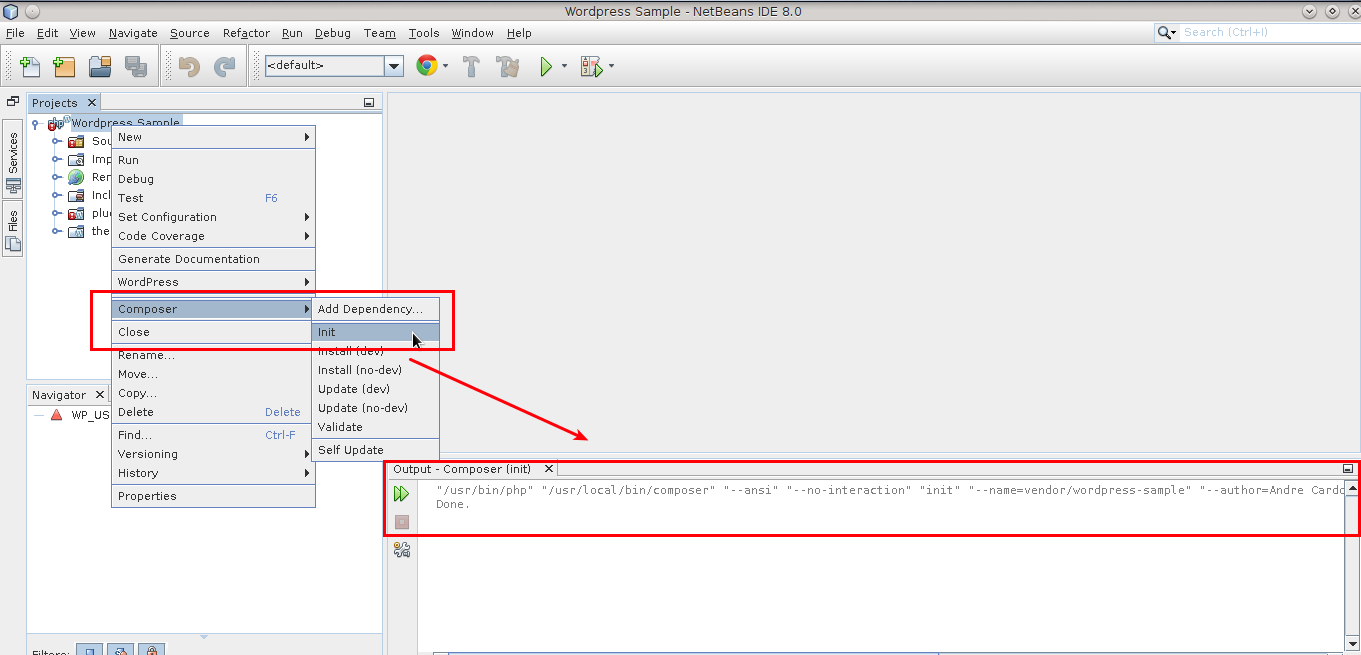
Task: Close the Projects tab
Action: [92, 103]
